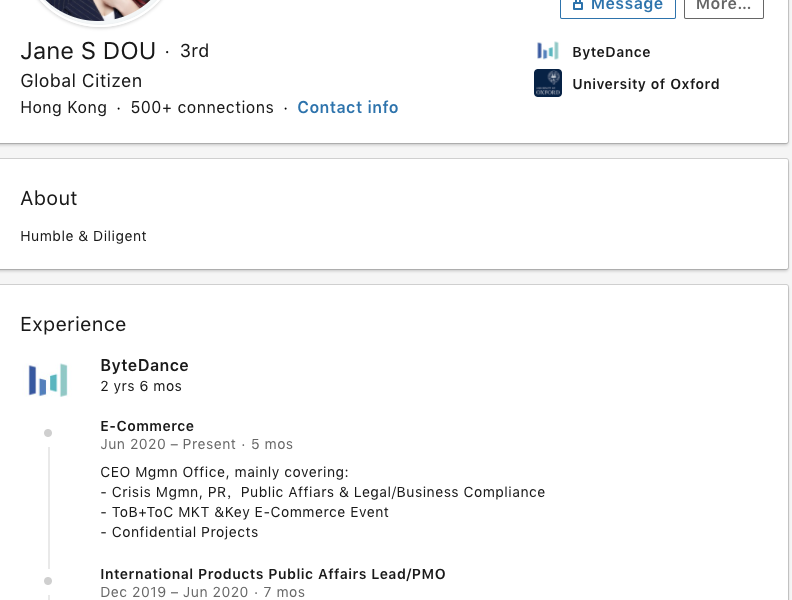This screenshot has height=600, width=792.
Task: Open the Contact info link
Action: pyautogui.click(x=347, y=107)
